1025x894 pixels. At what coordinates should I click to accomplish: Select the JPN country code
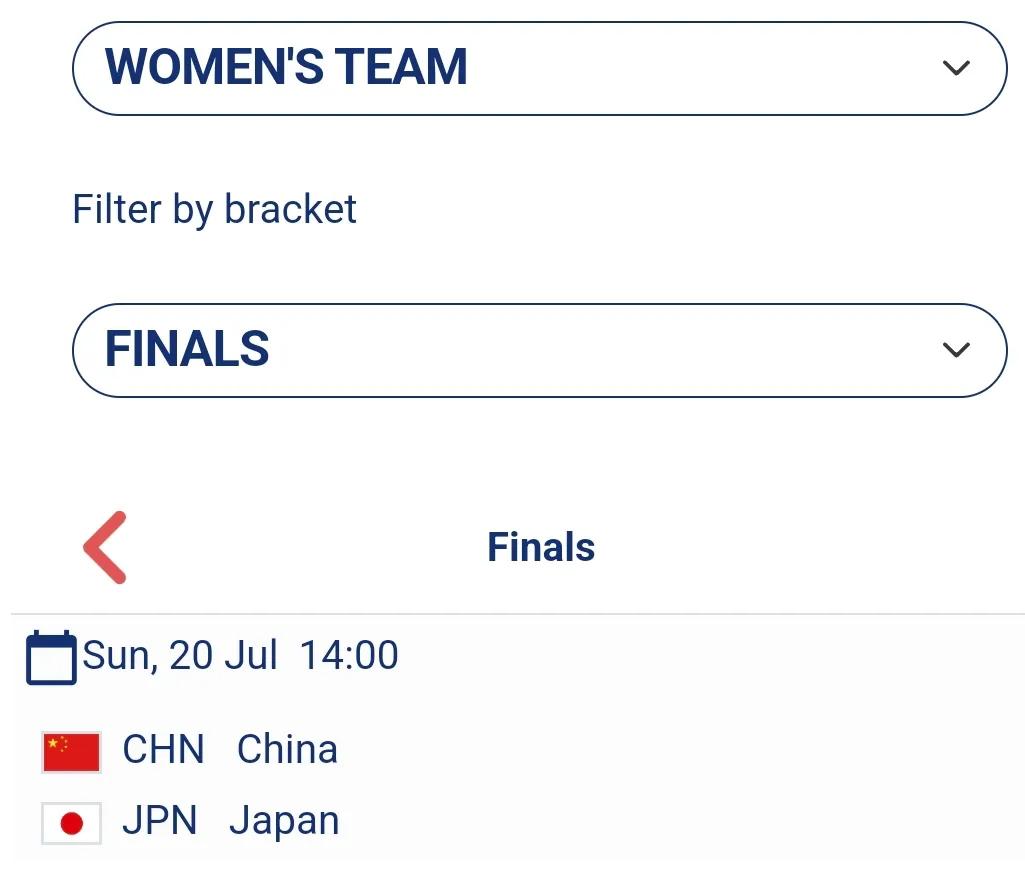[x=160, y=820]
